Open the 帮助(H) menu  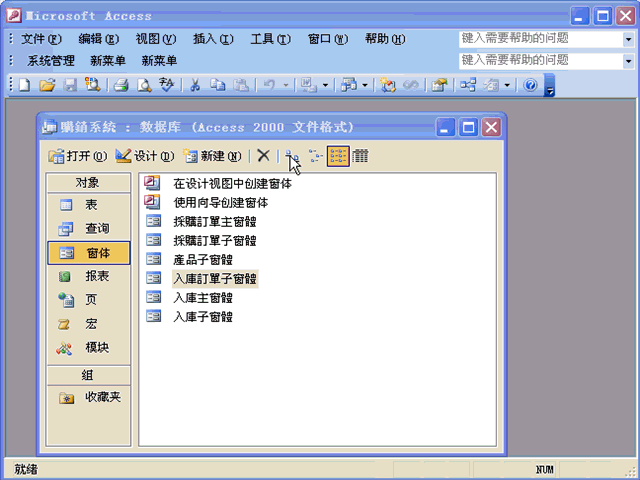[x=385, y=39]
